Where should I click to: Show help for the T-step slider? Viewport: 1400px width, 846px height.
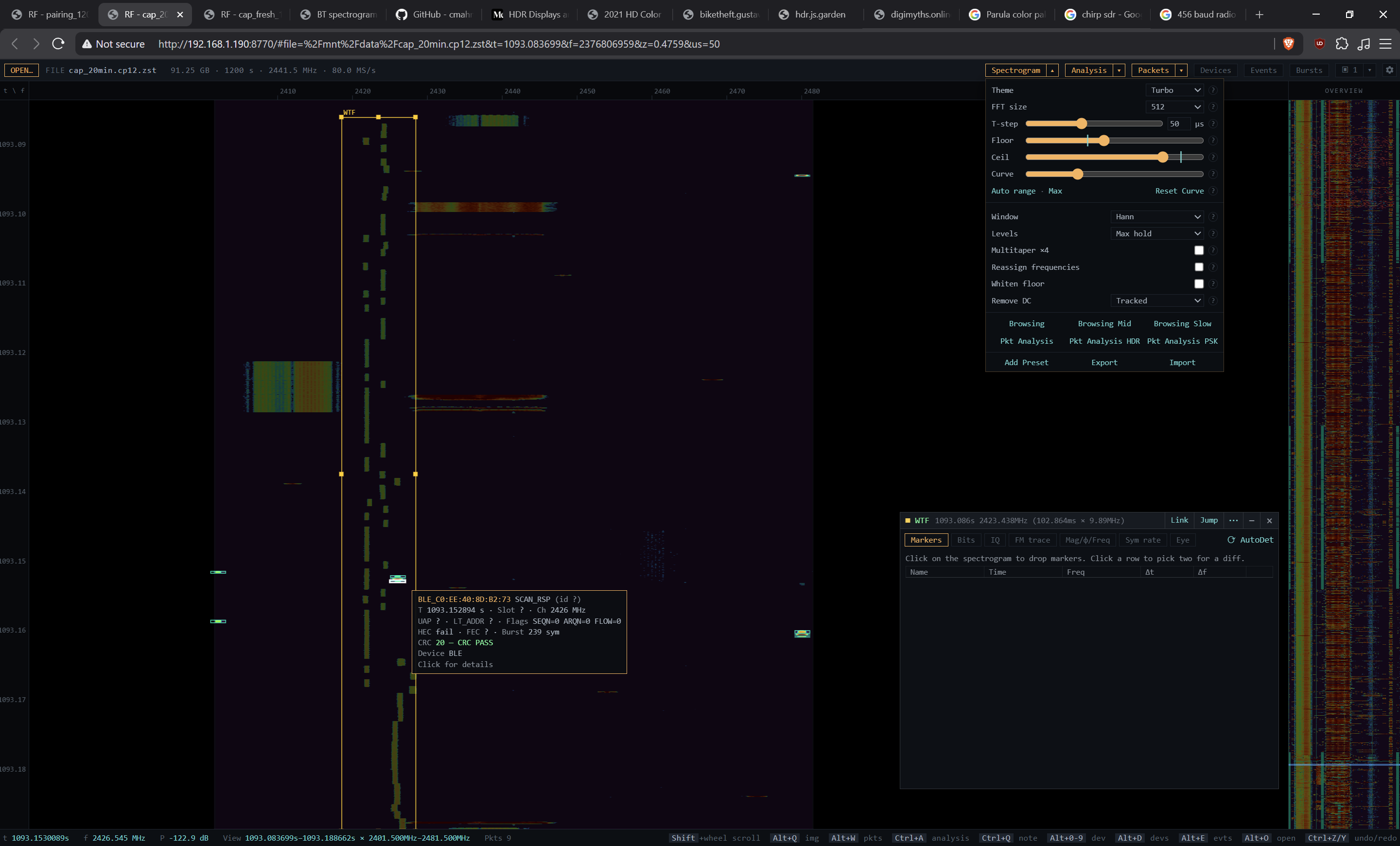click(x=1212, y=124)
